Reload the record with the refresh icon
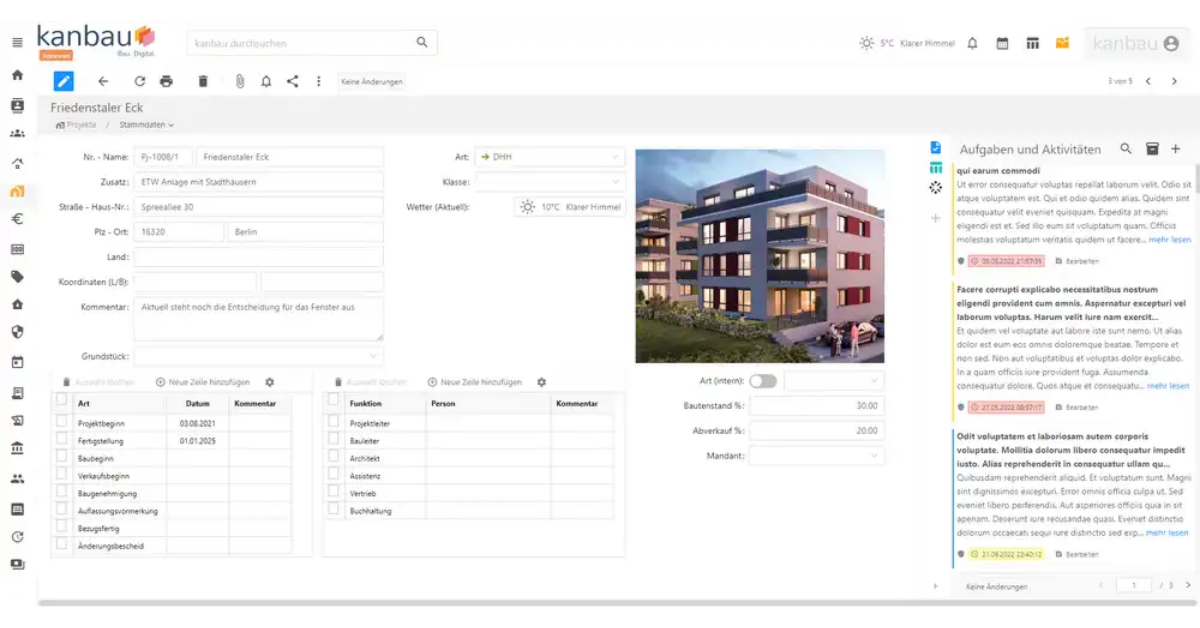Screen dimensions: 1200x628 point(139,81)
